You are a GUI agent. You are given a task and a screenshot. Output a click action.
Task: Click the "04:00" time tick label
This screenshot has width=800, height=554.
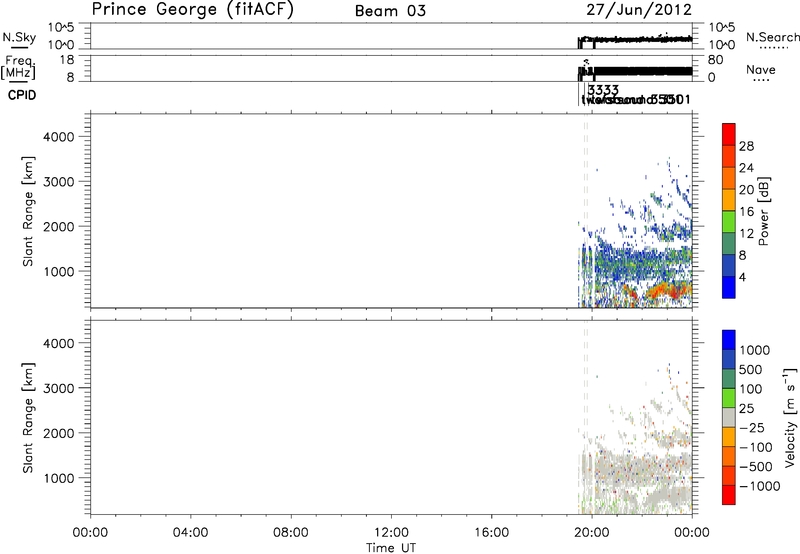(190, 533)
